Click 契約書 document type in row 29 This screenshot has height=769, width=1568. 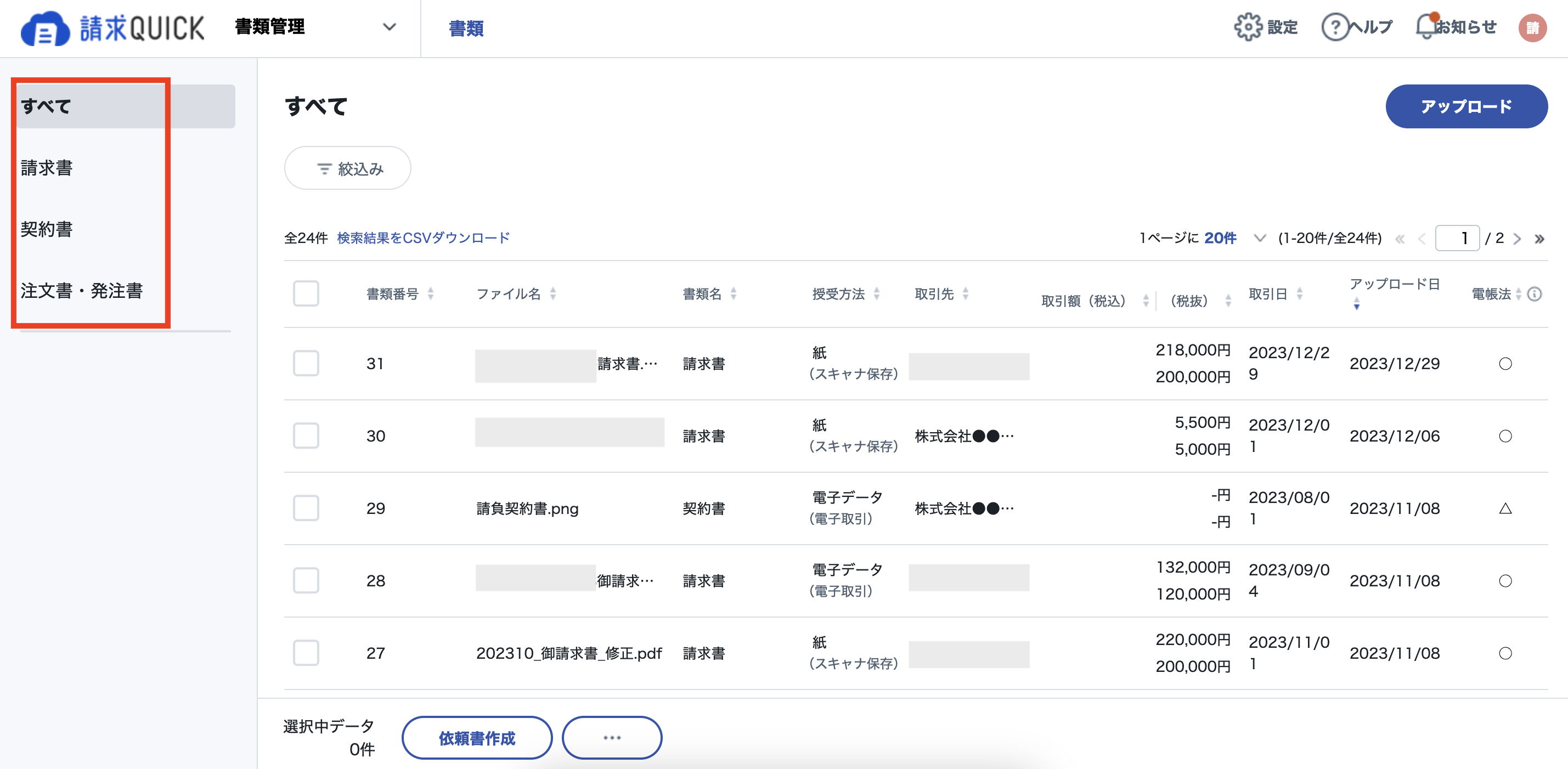[704, 508]
